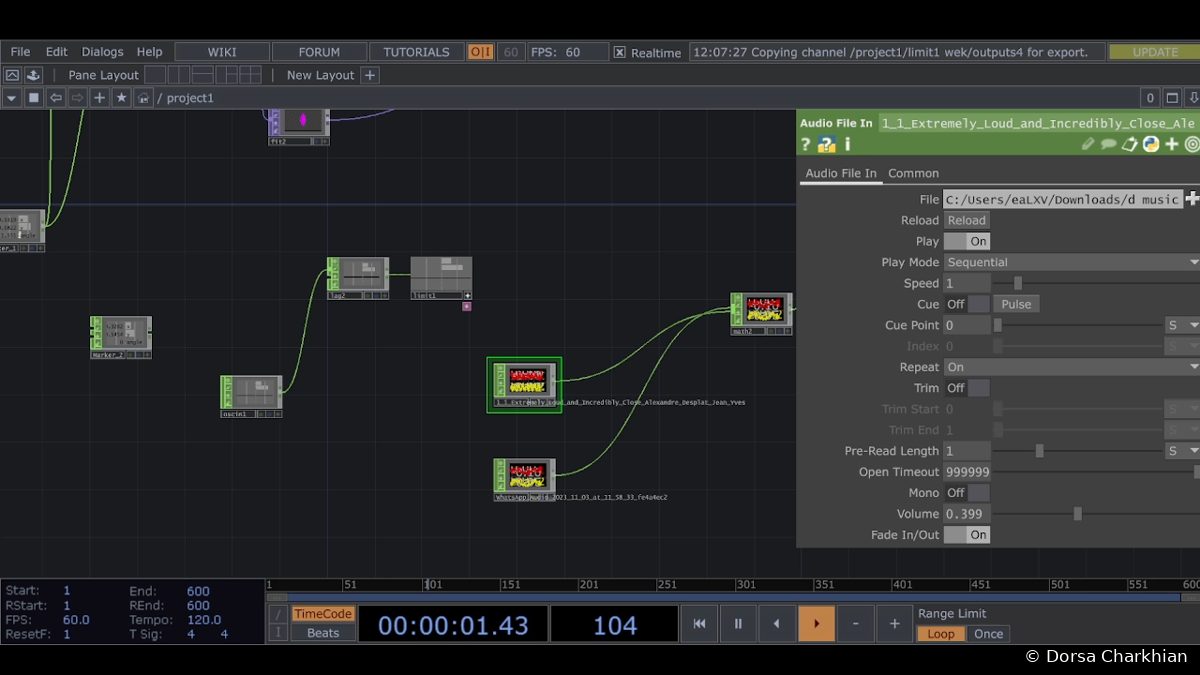Image resolution: width=1200 pixels, height=675 pixels.
Task: Open the FORUM button
Action: click(x=319, y=52)
